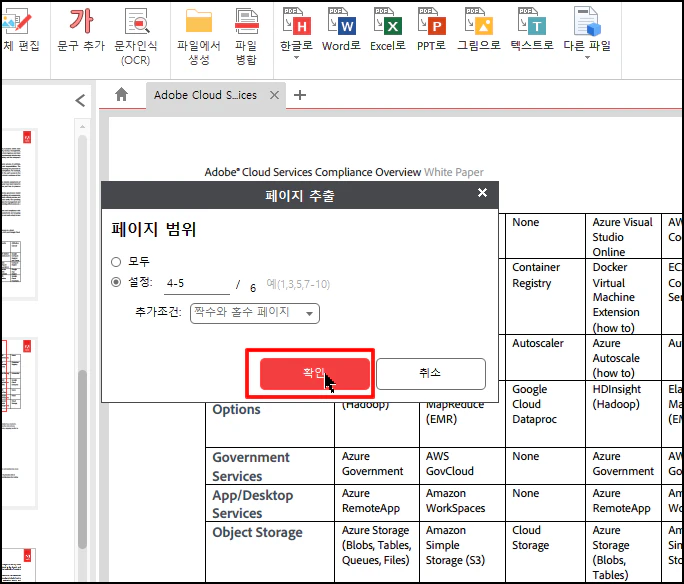This screenshot has height=584, width=684.
Task: Go to the home tab icon
Action: click(x=122, y=94)
